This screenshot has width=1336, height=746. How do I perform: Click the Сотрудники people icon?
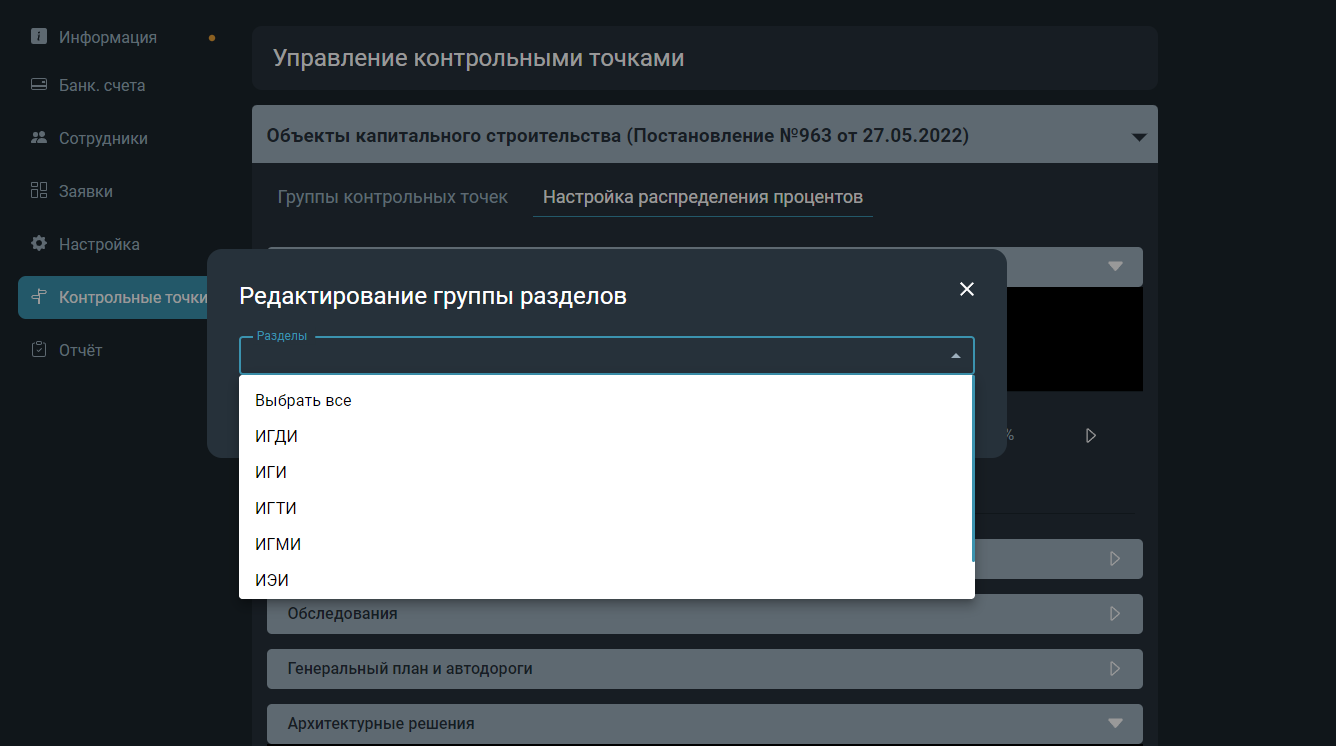pos(39,138)
